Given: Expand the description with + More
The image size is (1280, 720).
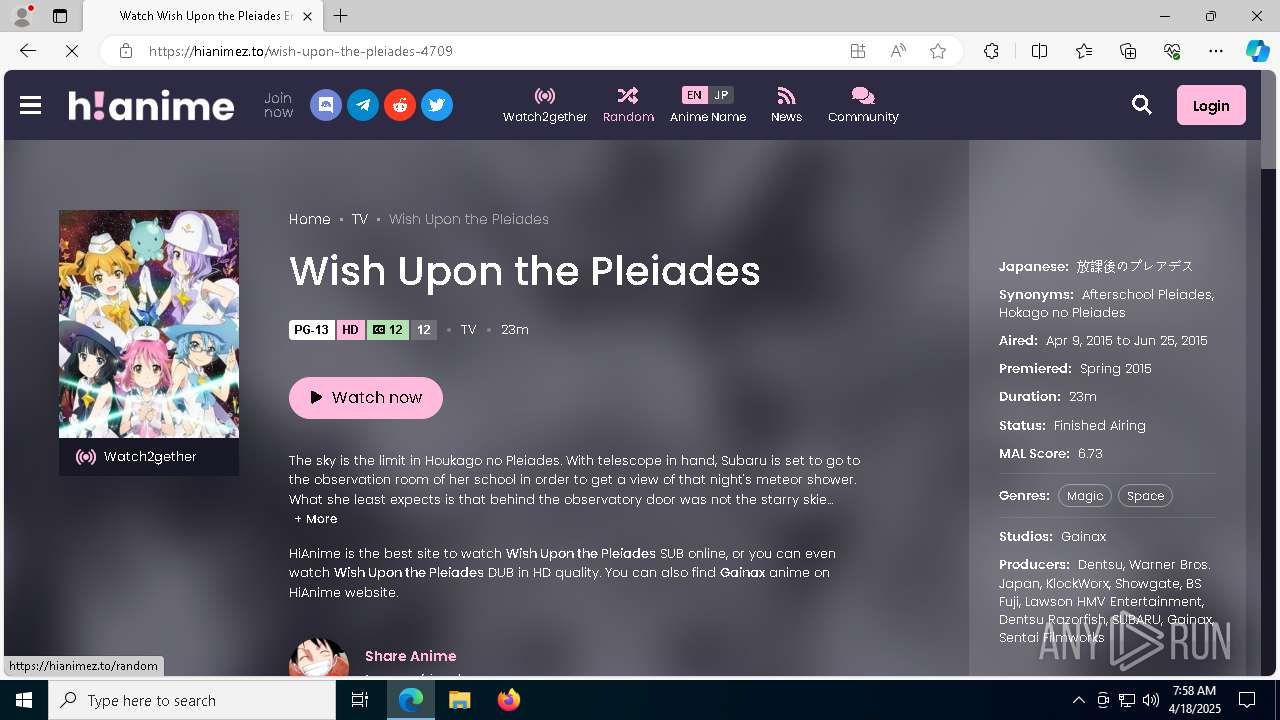Looking at the screenshot, I should tap(316, 519).
